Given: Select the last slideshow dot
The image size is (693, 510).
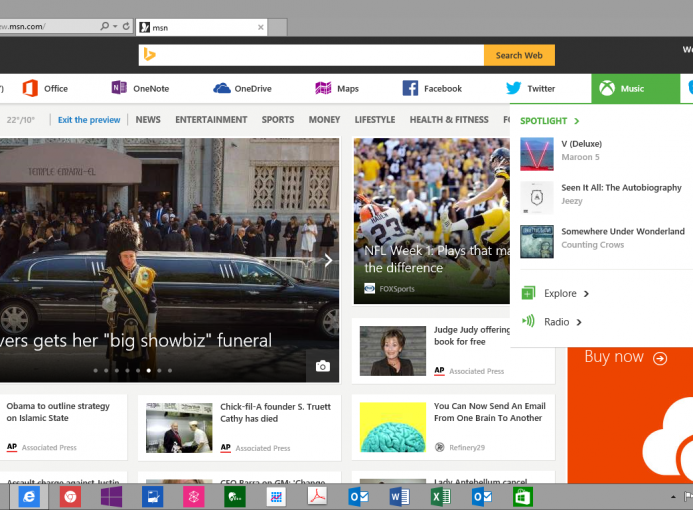Looking at the screenshot, I should click(170, 370).
